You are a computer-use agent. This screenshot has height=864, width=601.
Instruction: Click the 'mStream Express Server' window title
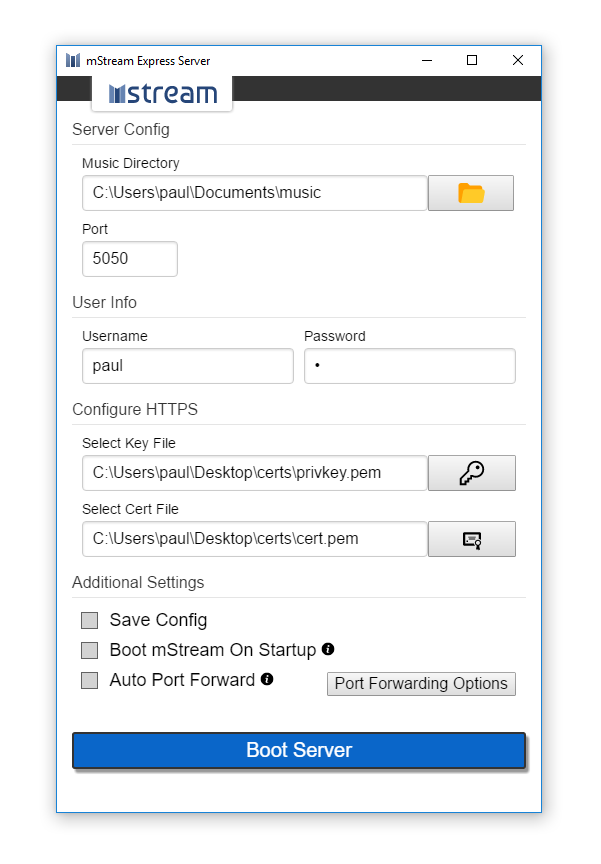[x=148, y=61]
